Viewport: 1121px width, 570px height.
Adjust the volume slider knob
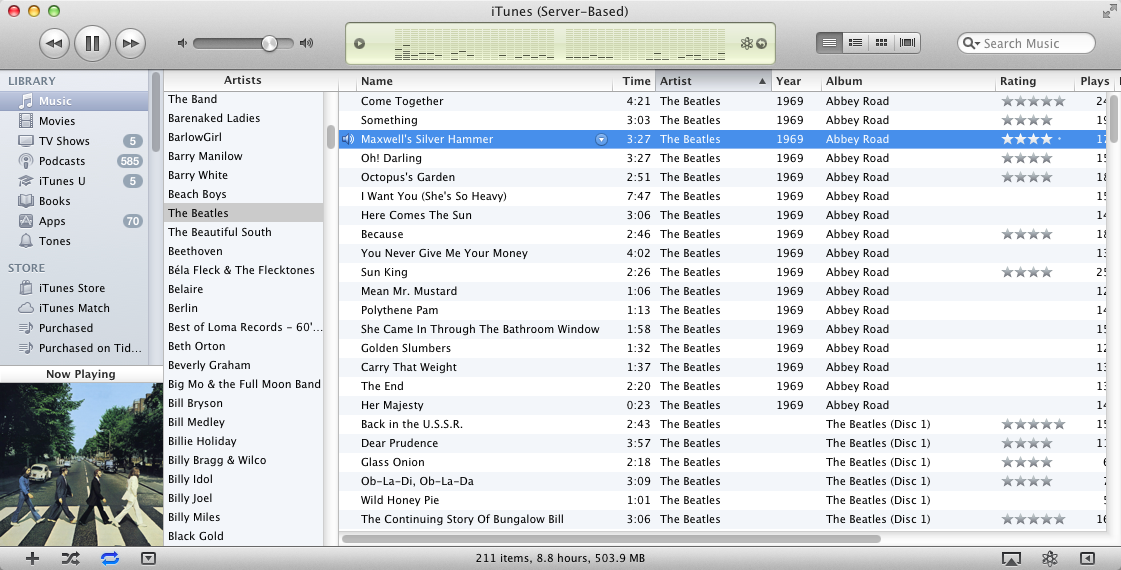coord(269,43)
